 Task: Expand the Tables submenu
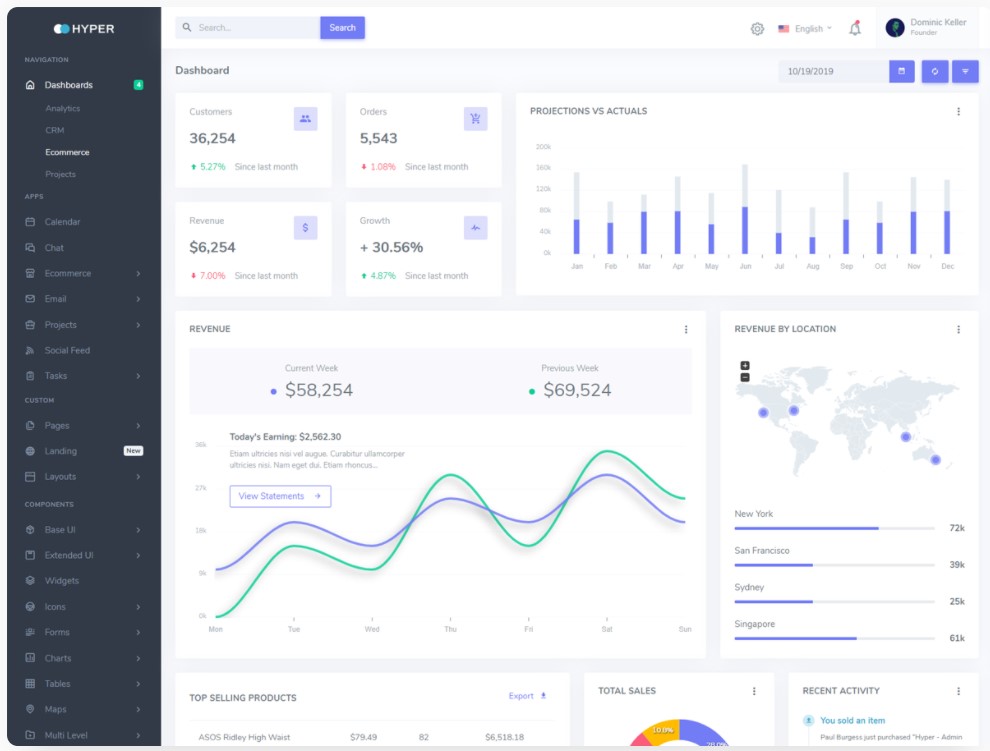coord(138,683)
